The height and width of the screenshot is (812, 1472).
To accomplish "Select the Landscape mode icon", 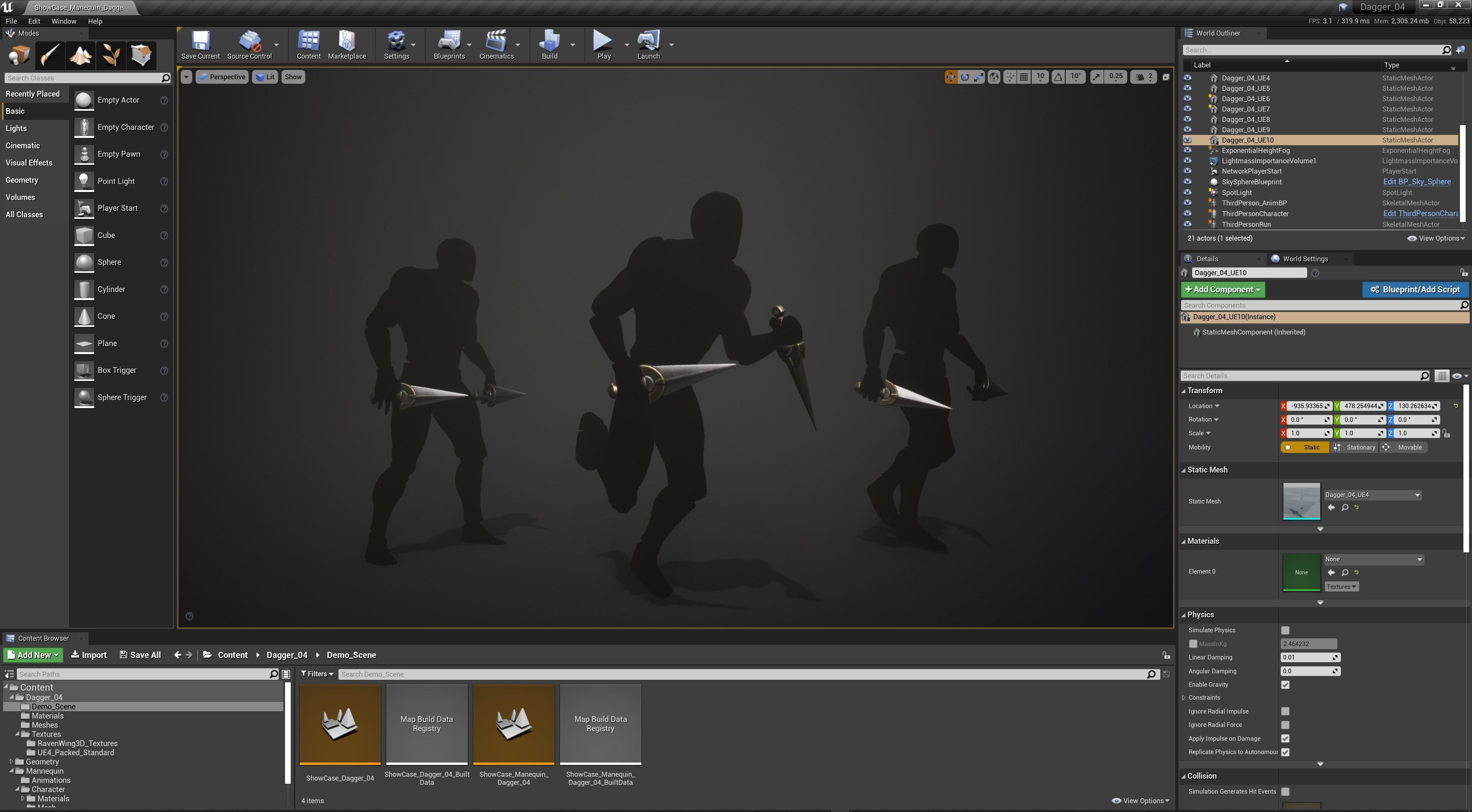I will 80,56.
